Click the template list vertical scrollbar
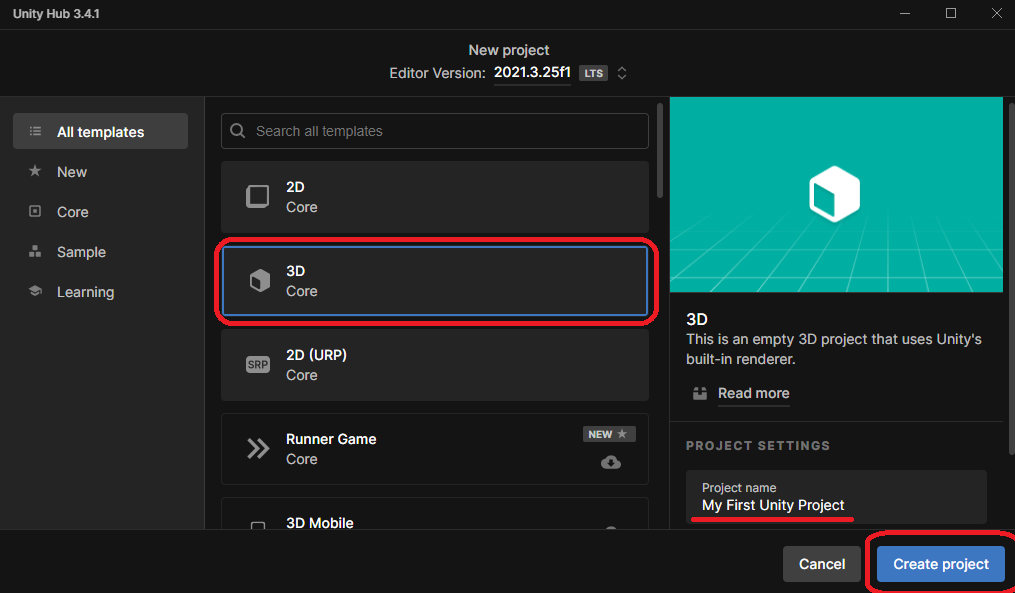 [x=659, y=150]
